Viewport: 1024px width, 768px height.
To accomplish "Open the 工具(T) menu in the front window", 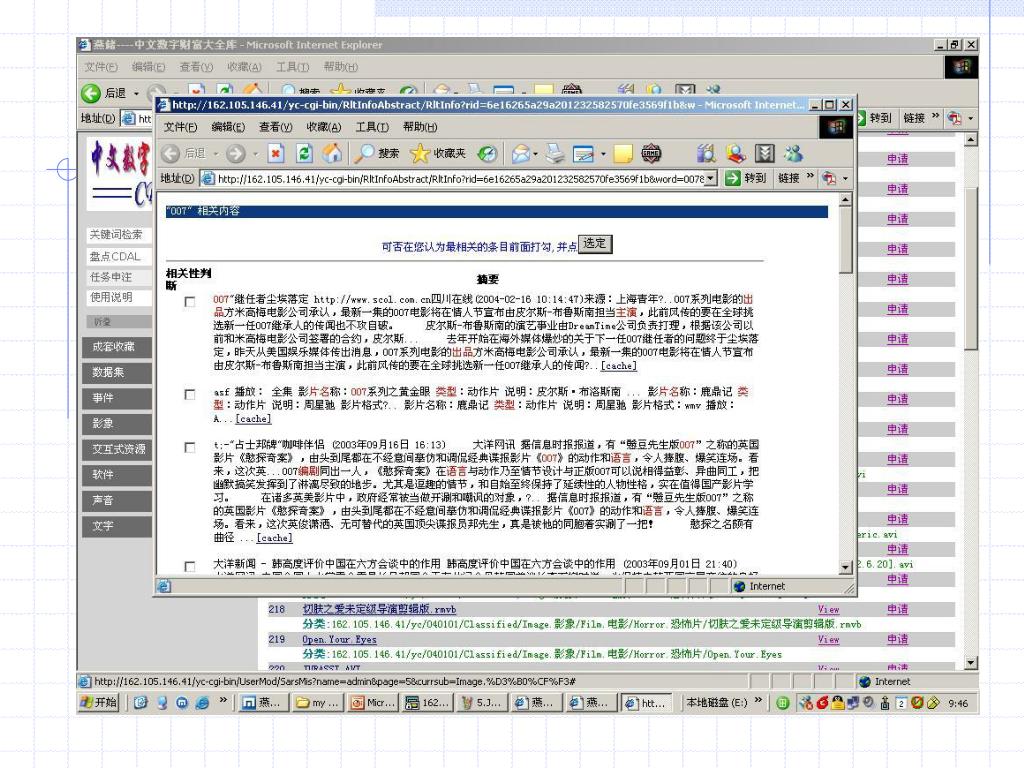I will point(372,127).
